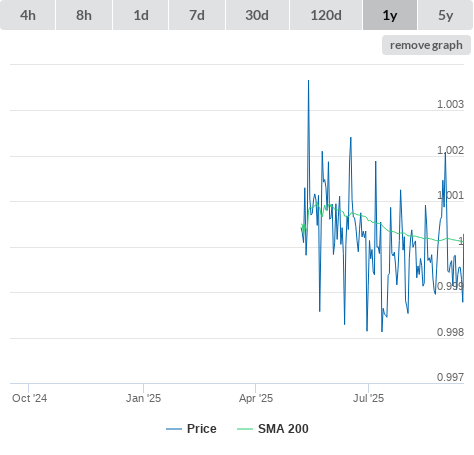Switch to the 30d range tab
Image resolution: width=474 pixels, height=455 pixels.
[257, 15]
